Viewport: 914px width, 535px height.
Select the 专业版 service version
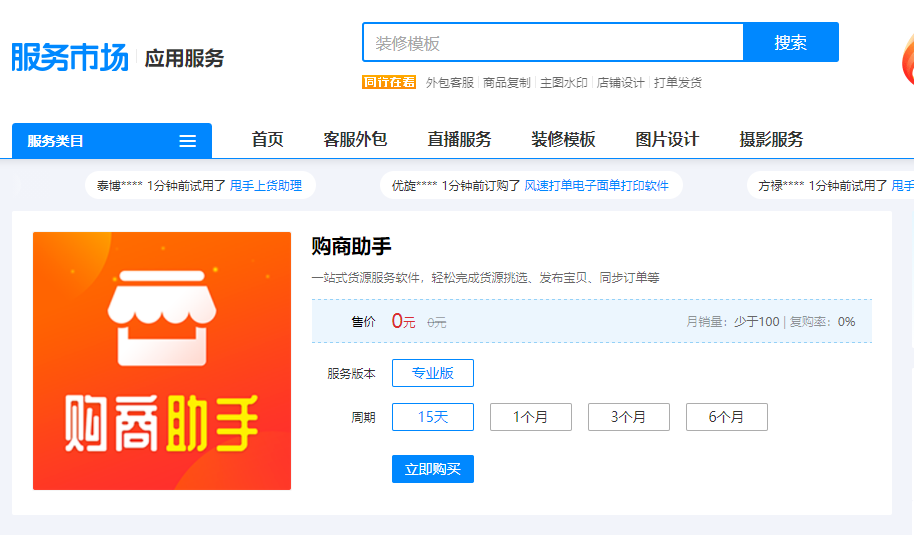[433, 373]
